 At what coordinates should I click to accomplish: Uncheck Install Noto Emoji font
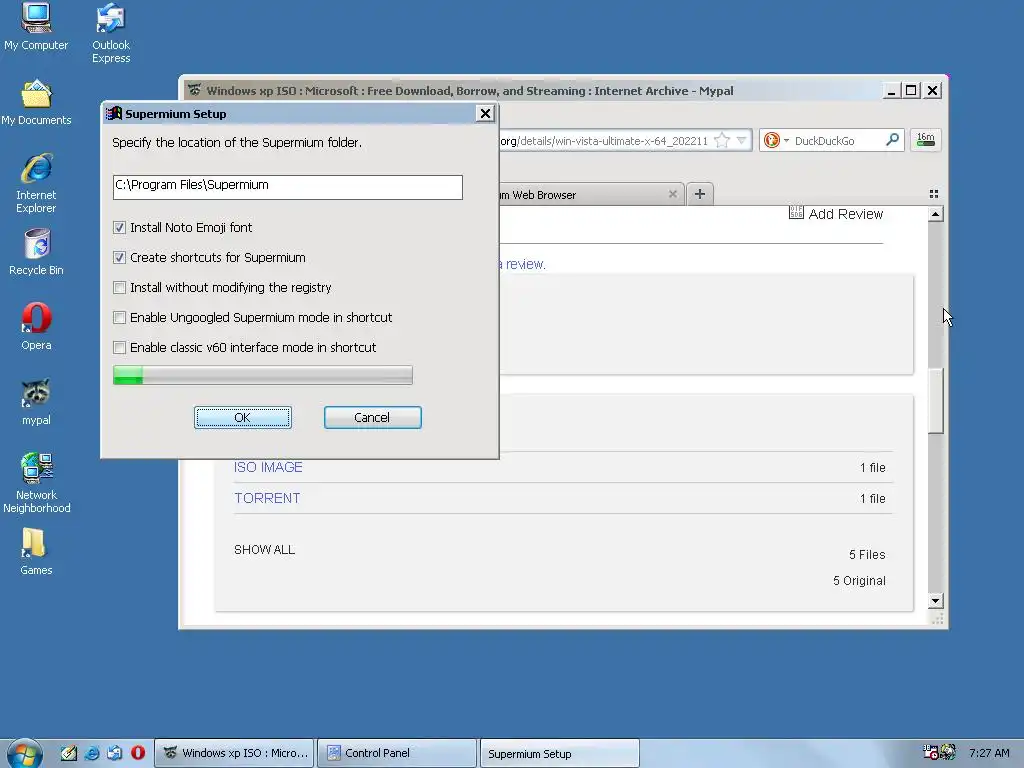[120, 227]
